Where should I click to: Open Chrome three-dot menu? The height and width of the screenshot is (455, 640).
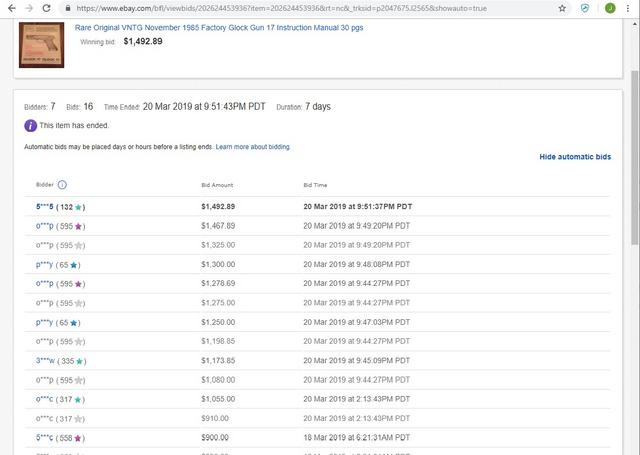click(x=628, y=8)
